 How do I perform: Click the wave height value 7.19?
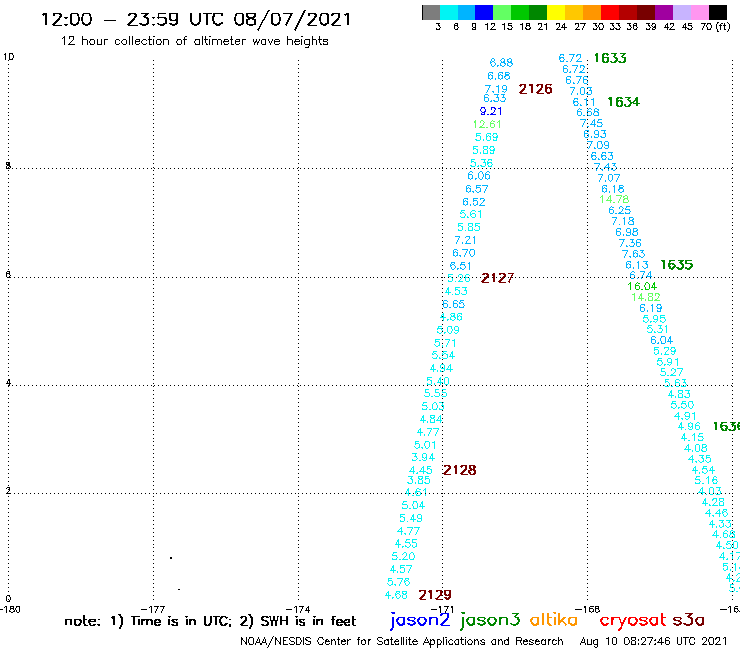pos(496,89)
